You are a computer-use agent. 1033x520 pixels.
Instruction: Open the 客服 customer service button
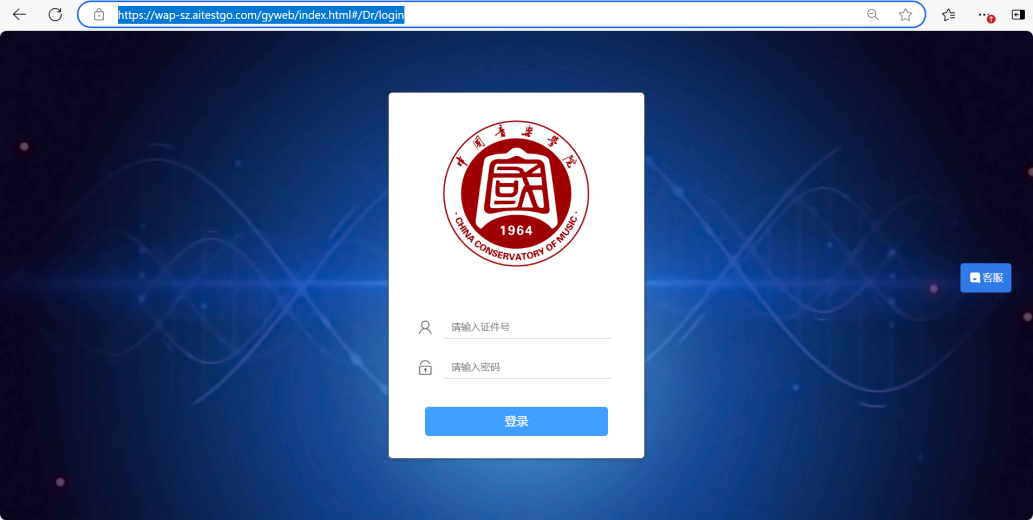coord(986,277)
